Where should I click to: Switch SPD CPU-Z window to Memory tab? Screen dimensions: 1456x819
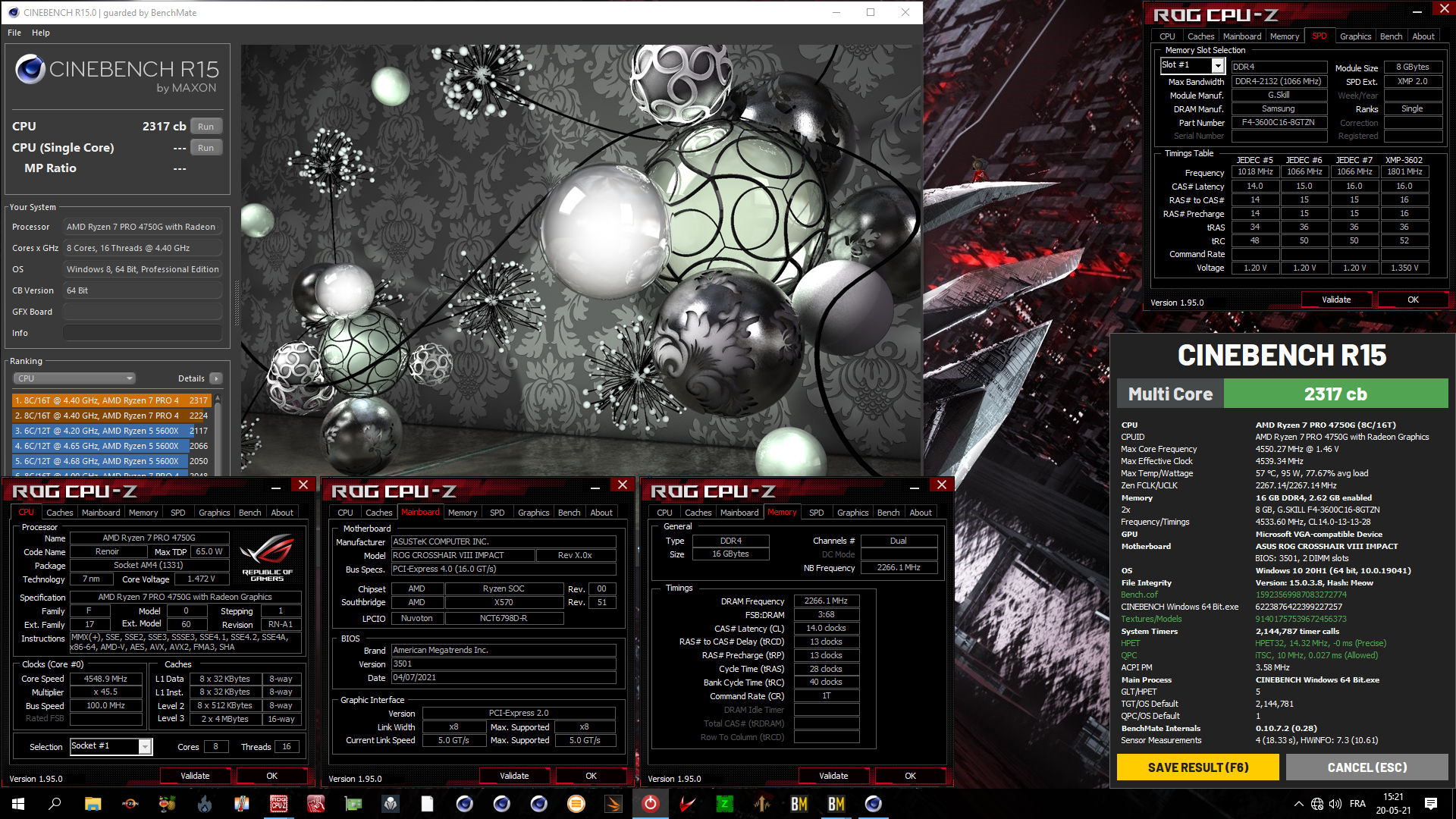pos(1285,36)
